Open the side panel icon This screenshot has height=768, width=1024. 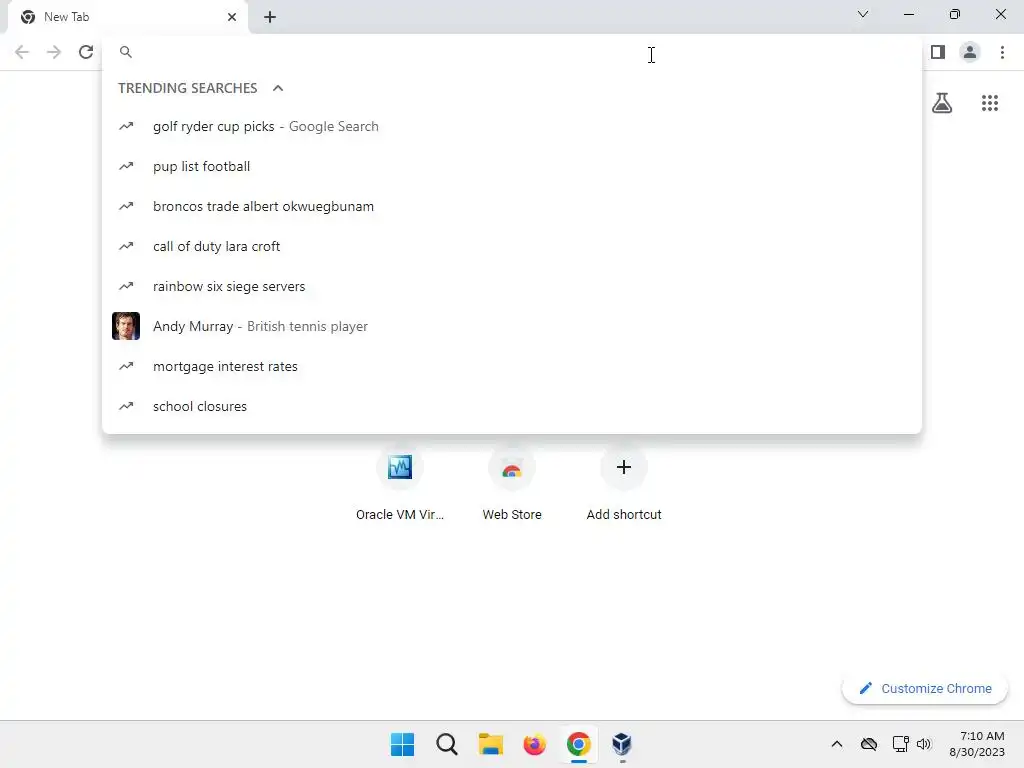[x=938, y=52]
